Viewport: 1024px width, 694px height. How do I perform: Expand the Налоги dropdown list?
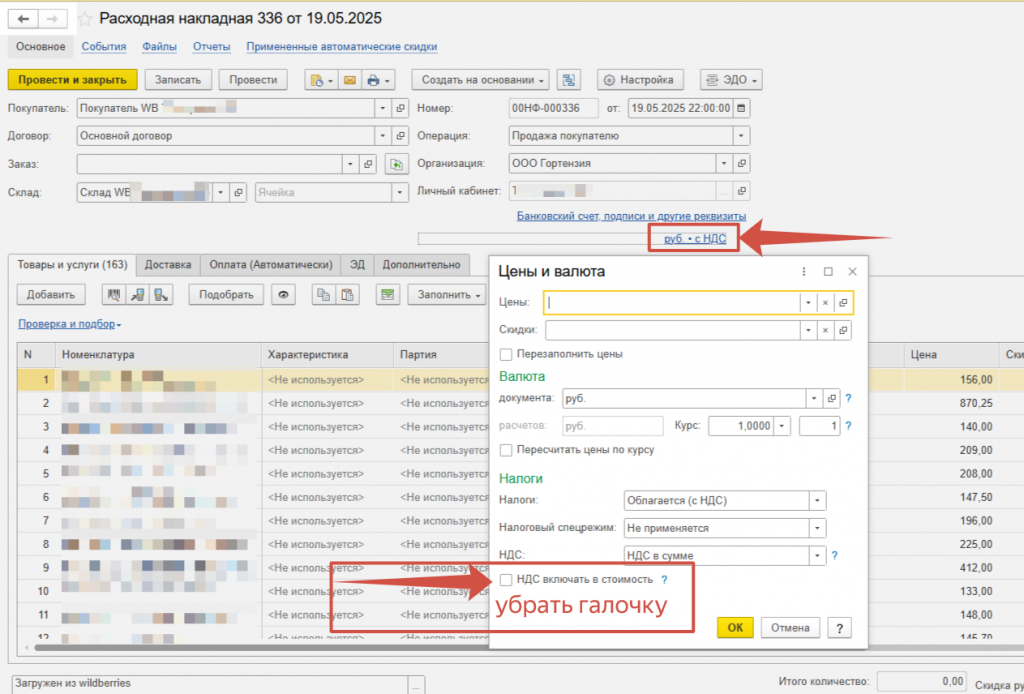pos(818,500)
